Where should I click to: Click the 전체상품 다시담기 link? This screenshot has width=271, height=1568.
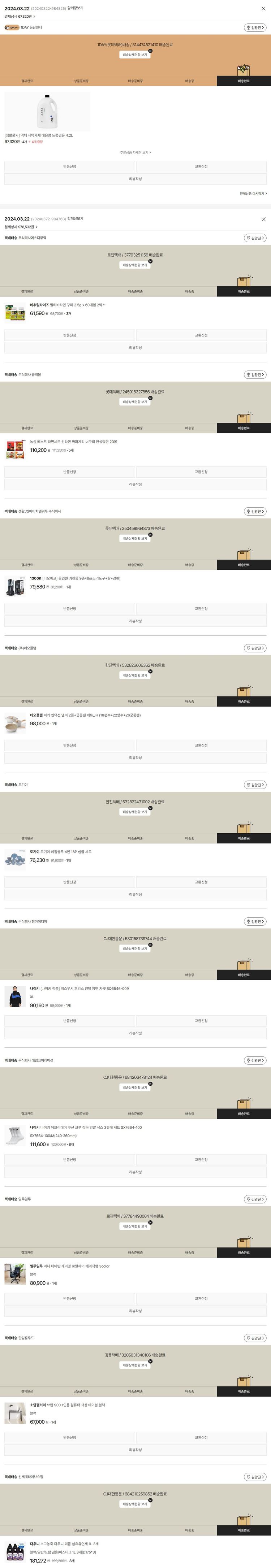coord(252,194)
